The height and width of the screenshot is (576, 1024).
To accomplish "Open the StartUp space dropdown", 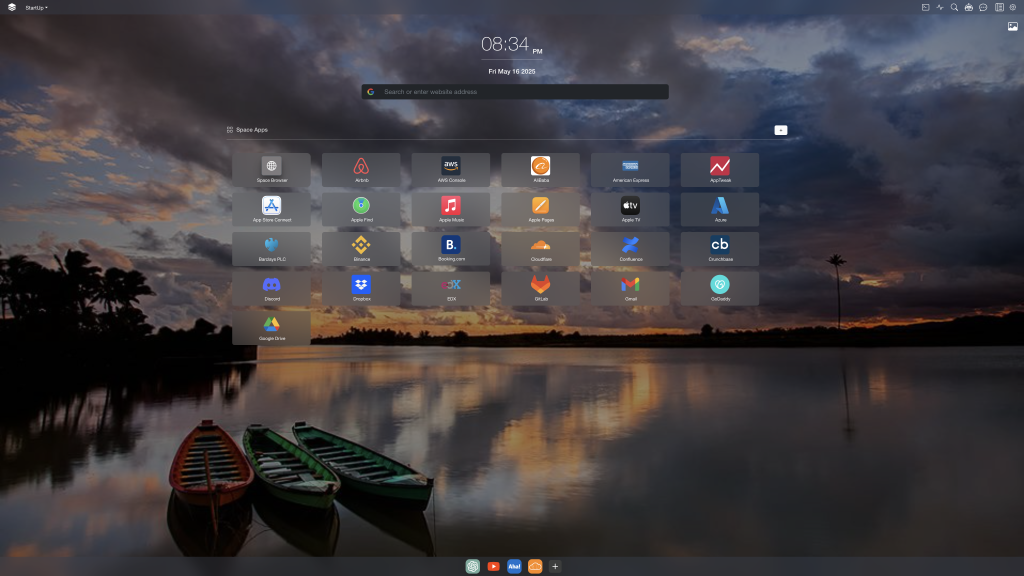I will pyautogui.click(x=37, y=8).
